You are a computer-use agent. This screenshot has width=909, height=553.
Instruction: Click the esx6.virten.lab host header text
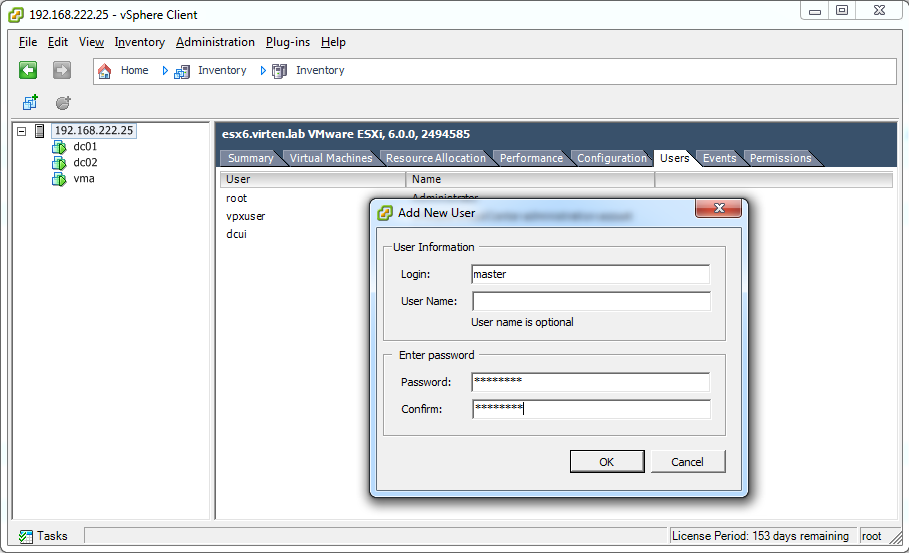(346, 134)
